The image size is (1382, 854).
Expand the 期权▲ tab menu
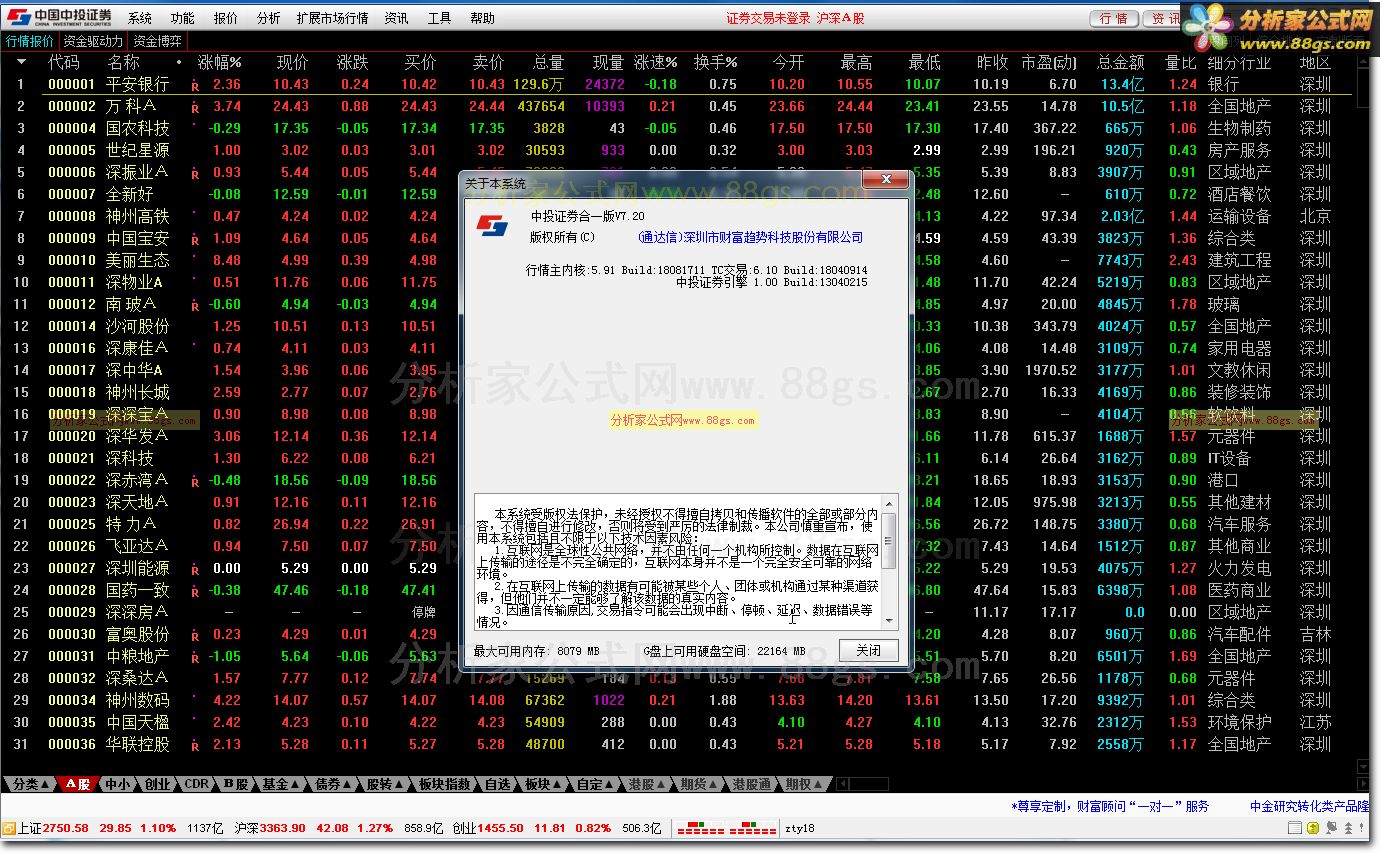pos(806,784)
